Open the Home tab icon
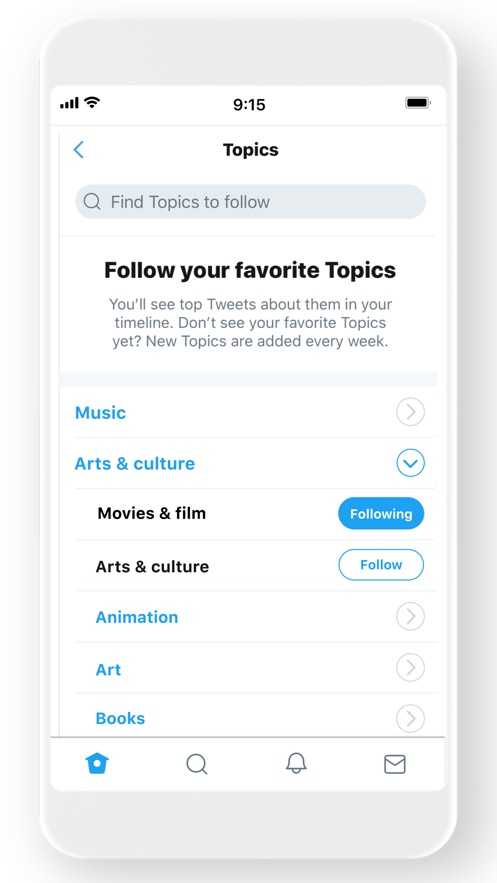 coord(97,764)
